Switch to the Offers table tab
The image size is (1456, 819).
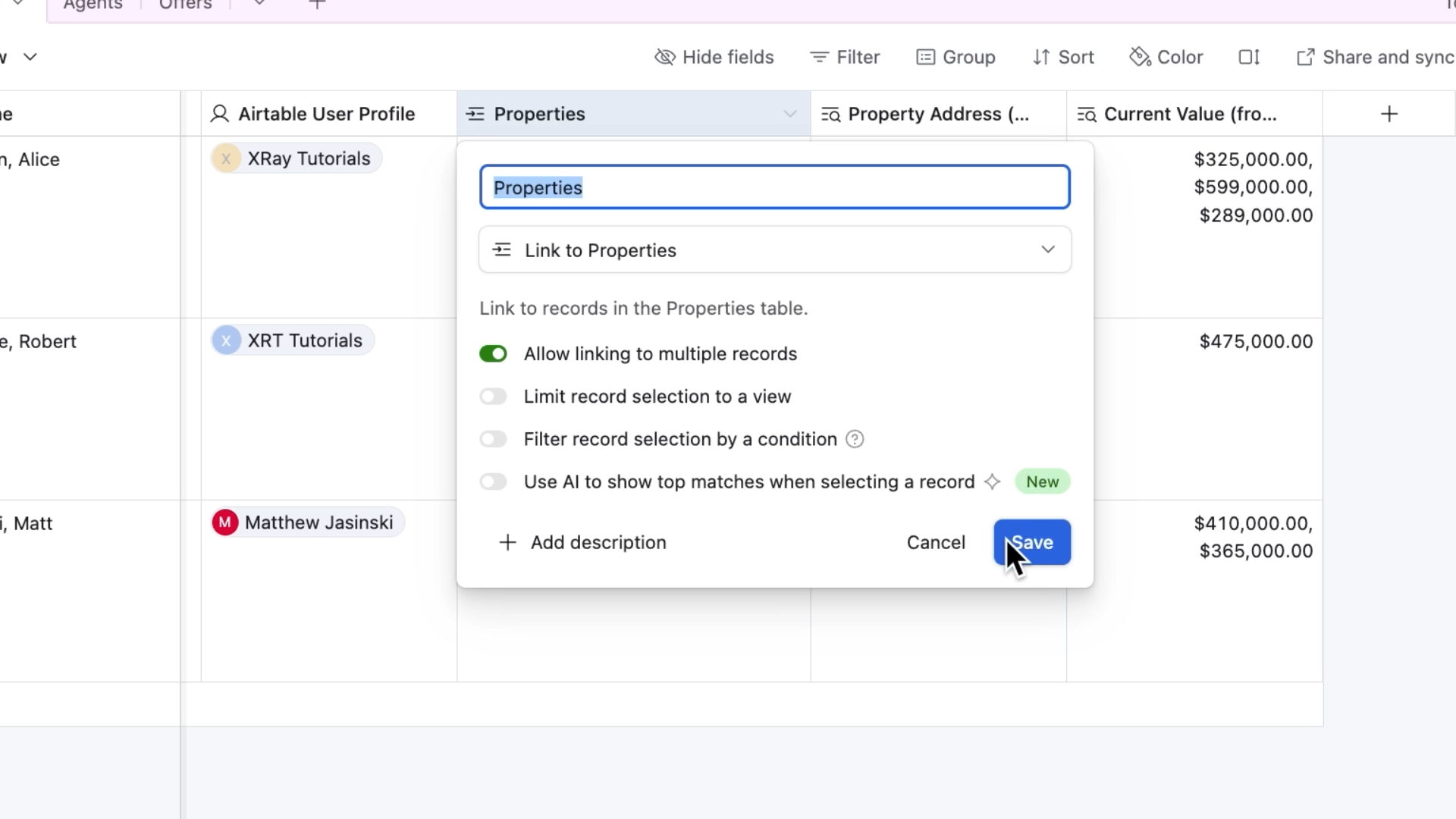pos(185,6)
